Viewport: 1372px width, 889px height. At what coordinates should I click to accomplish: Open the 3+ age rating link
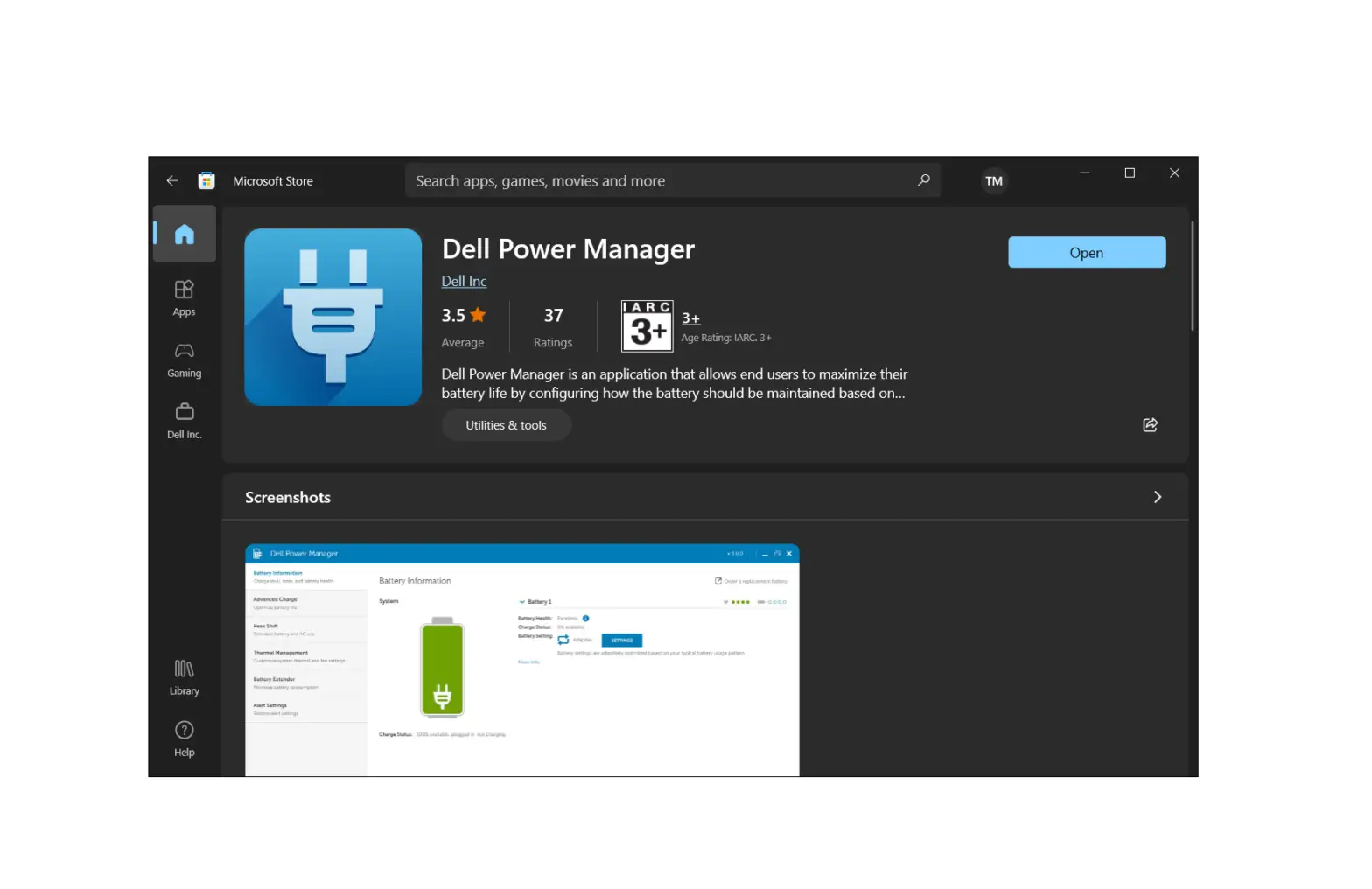(691, 318)
